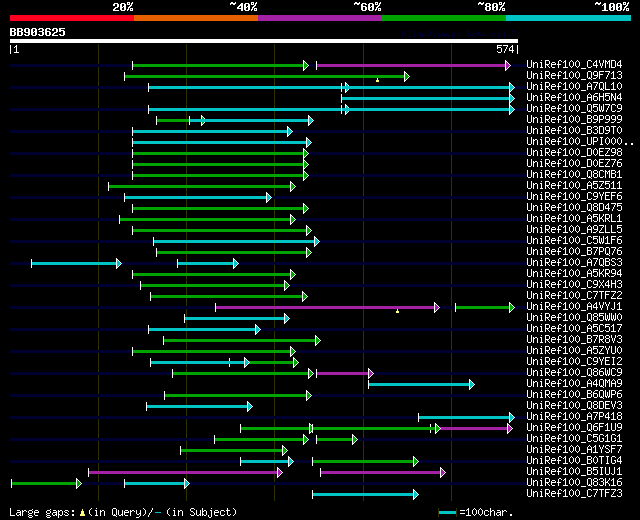The image size is (640, 520).
Task: Open the UniRef100_C5G1G1 label
Action: pos(574,439)
